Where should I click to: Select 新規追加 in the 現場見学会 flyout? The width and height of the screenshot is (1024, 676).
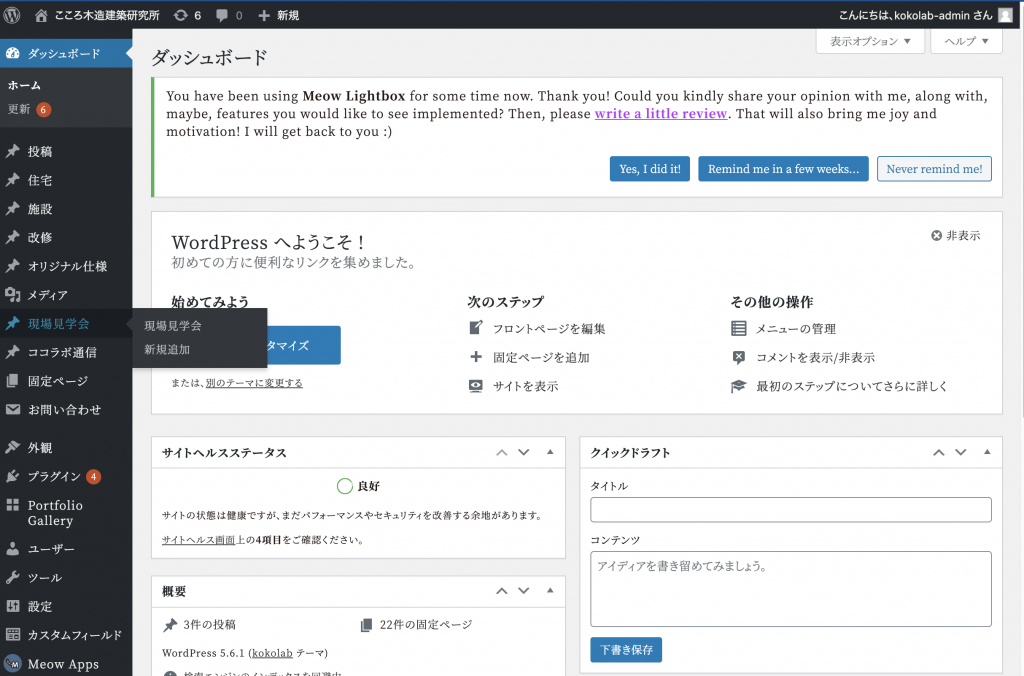coord(167,350)
